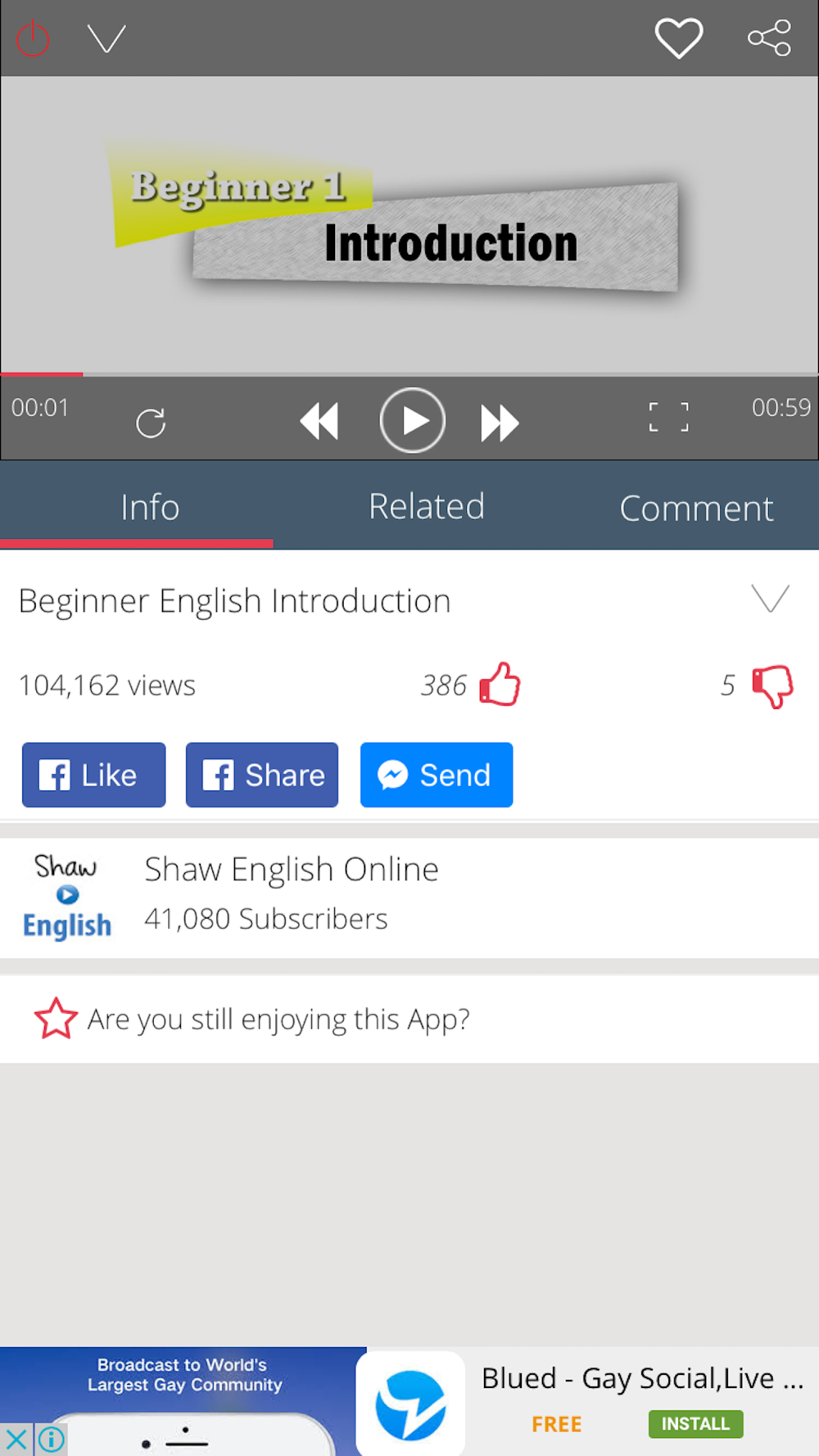819x1456 pixels.
Task: Expand the Beginner English Introduction description
Action: 771,599
